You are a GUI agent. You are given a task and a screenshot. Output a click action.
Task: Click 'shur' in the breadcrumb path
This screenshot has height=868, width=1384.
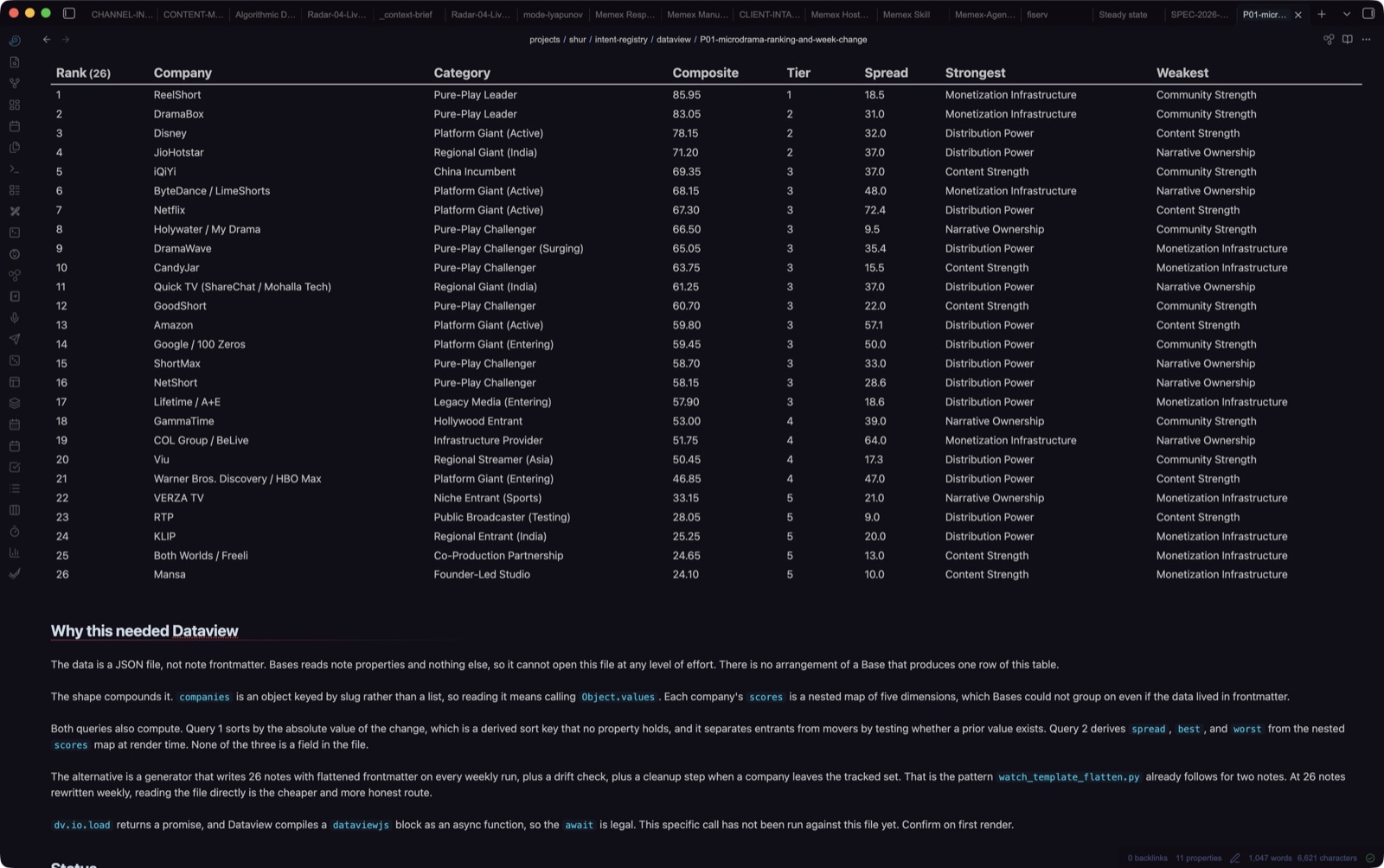578,40
